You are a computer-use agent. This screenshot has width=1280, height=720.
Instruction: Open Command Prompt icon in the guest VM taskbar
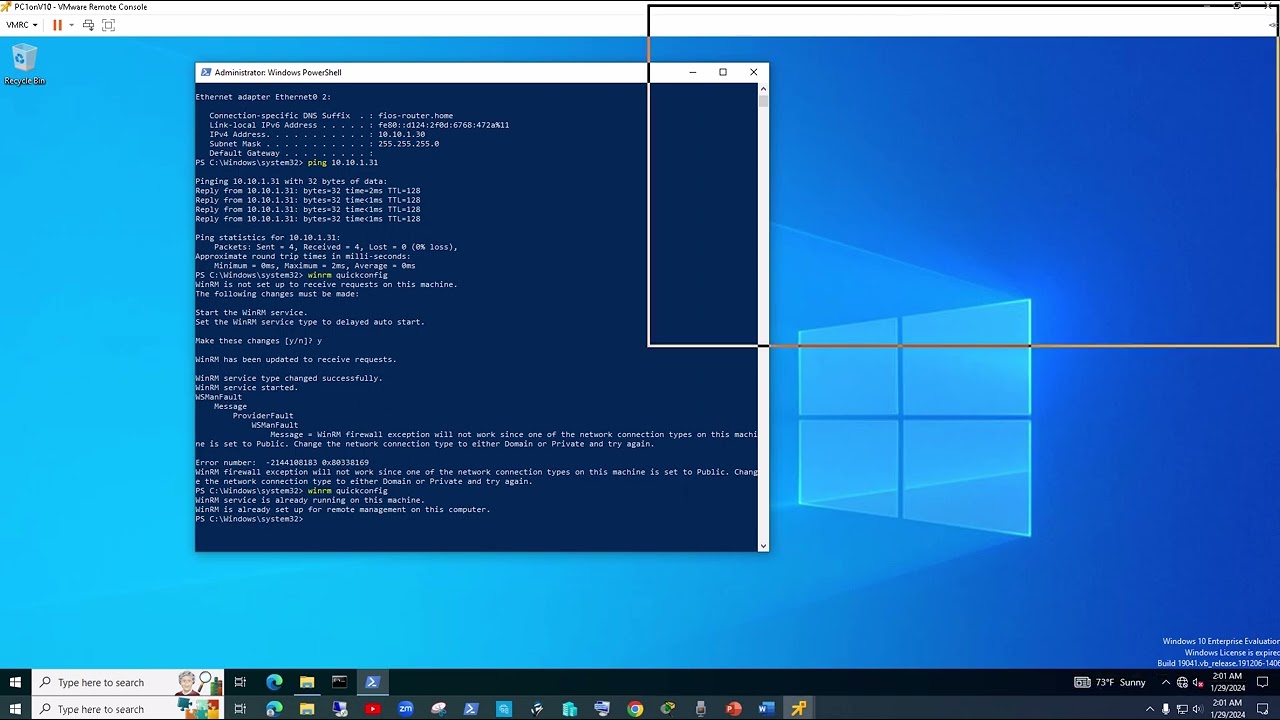pyautogui.click(x=340, y=682)
